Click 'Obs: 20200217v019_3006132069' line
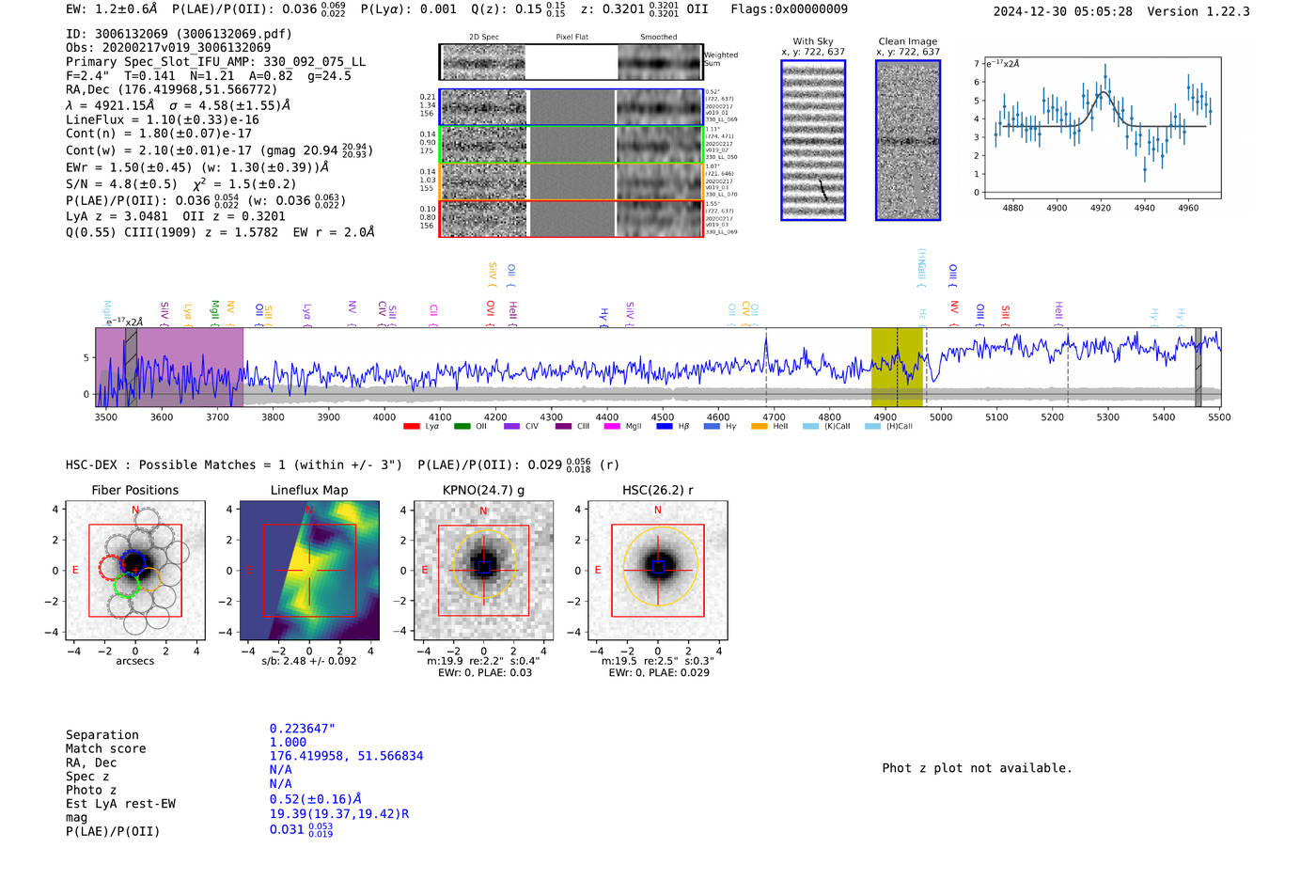 [x=168, y=48]
